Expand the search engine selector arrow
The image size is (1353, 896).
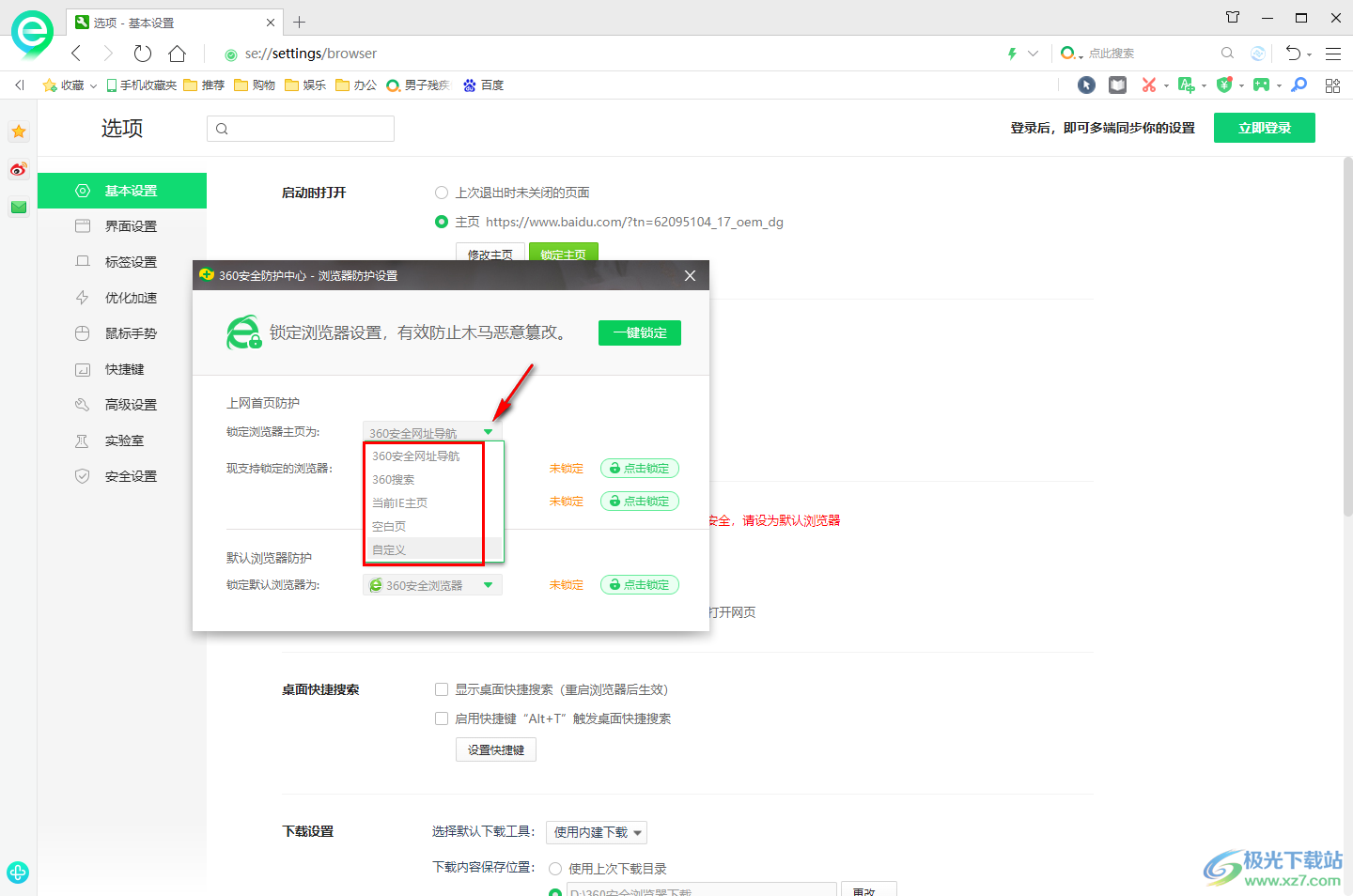(1081, 55)
